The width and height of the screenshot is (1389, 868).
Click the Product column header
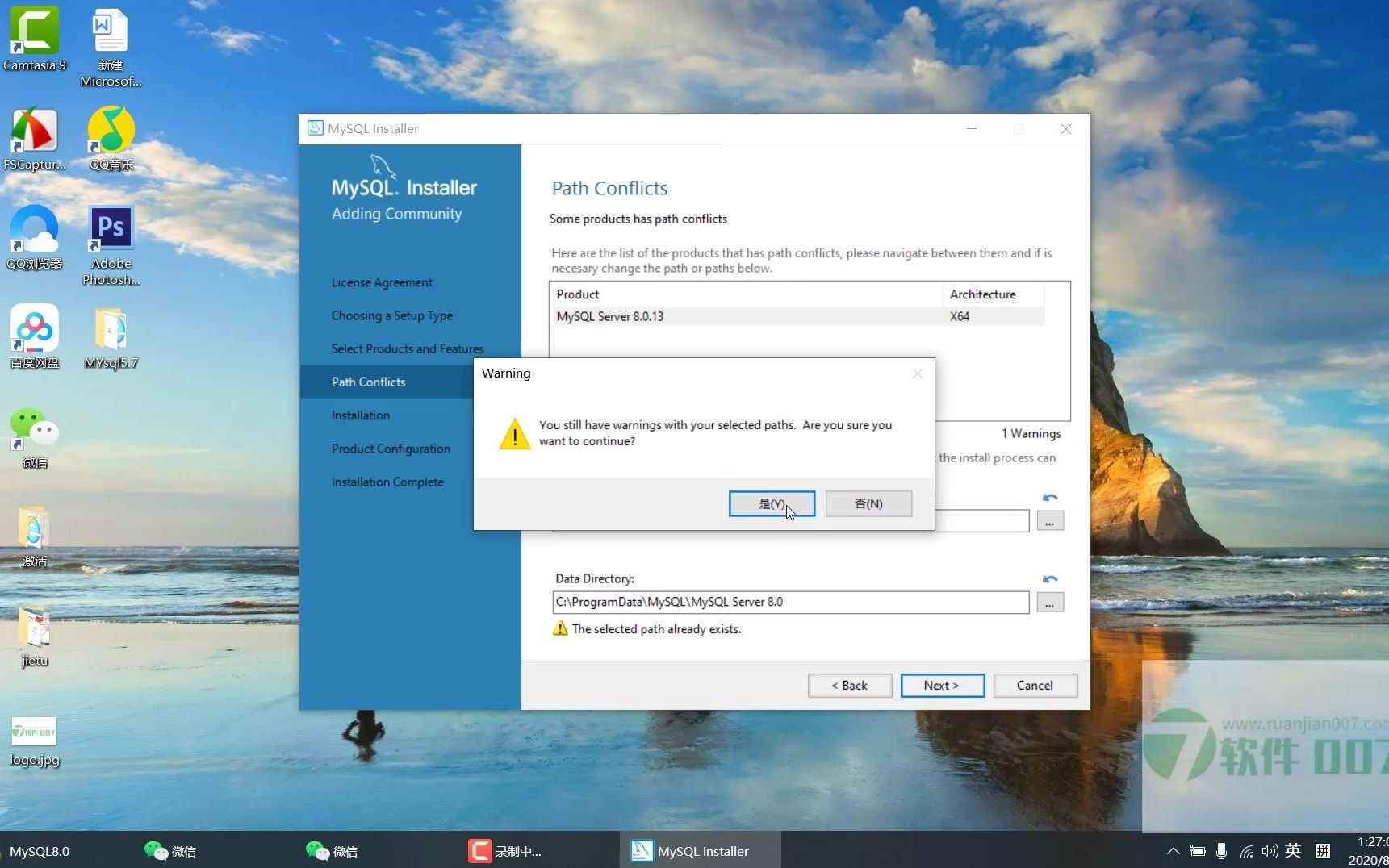747,294
